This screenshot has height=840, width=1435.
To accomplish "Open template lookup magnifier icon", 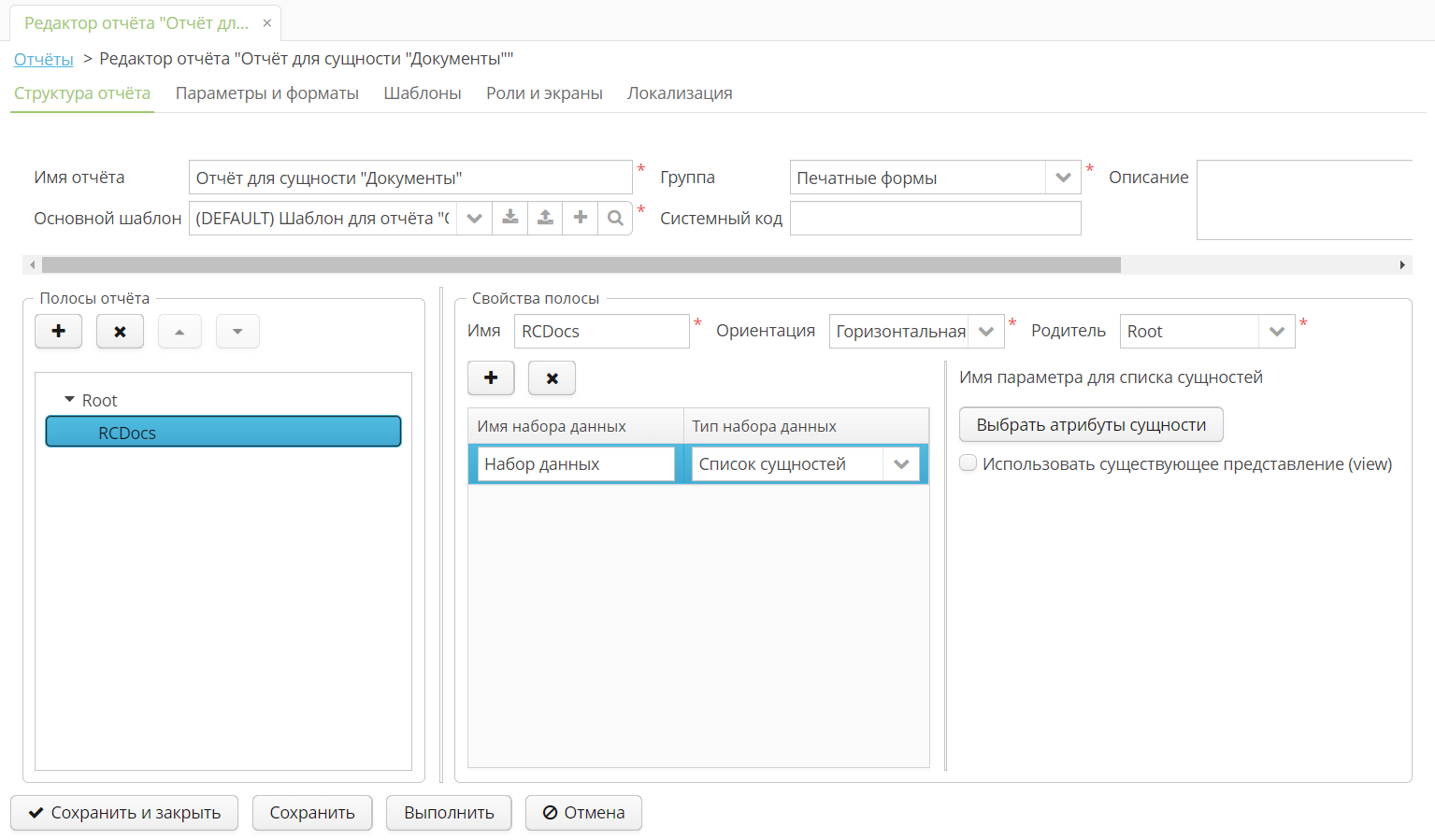I will 615,218.
